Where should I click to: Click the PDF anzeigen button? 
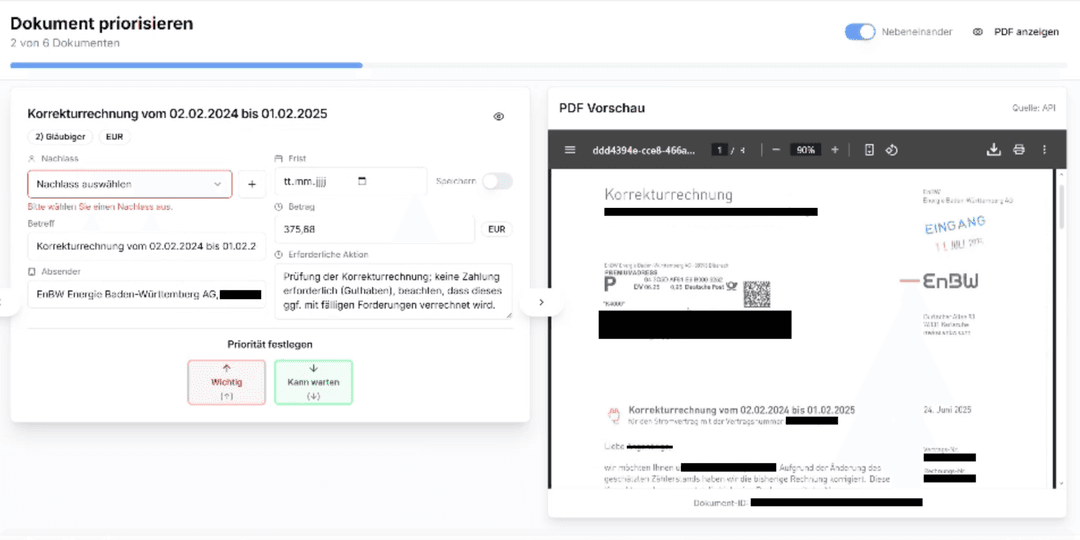pos(1016,32)
